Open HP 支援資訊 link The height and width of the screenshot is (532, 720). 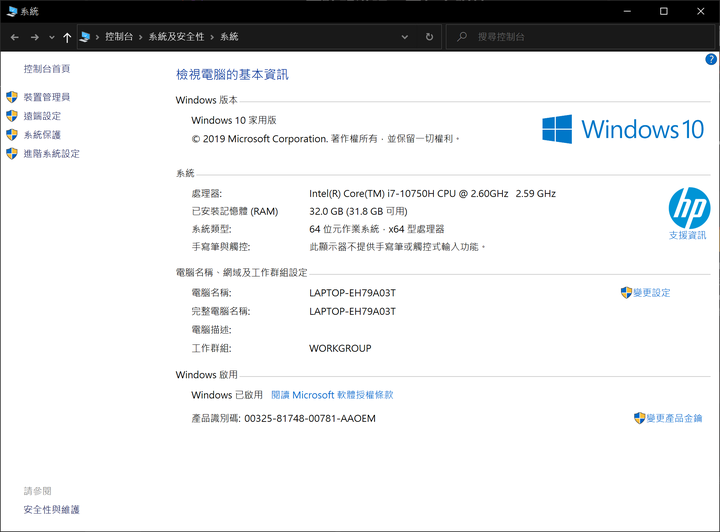687,235
